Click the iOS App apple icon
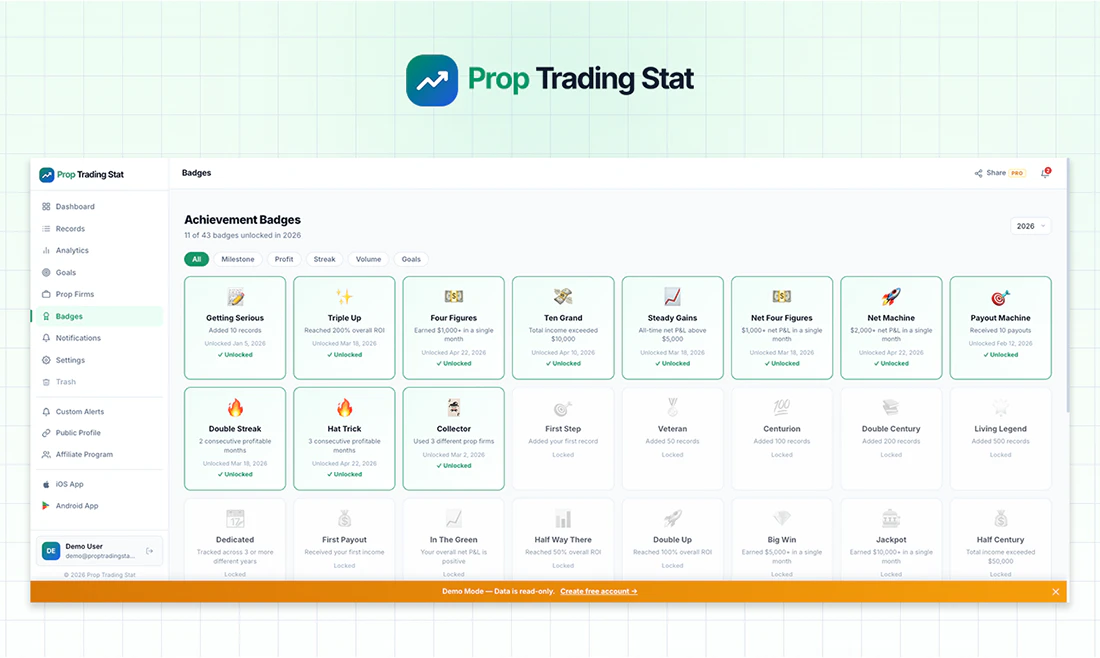This screenshot has width=1100, height=658. (x=46, y=484)
